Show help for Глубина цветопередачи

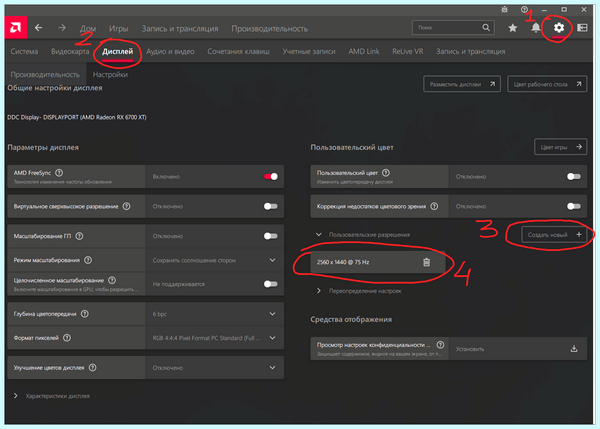tap(85, 314)
